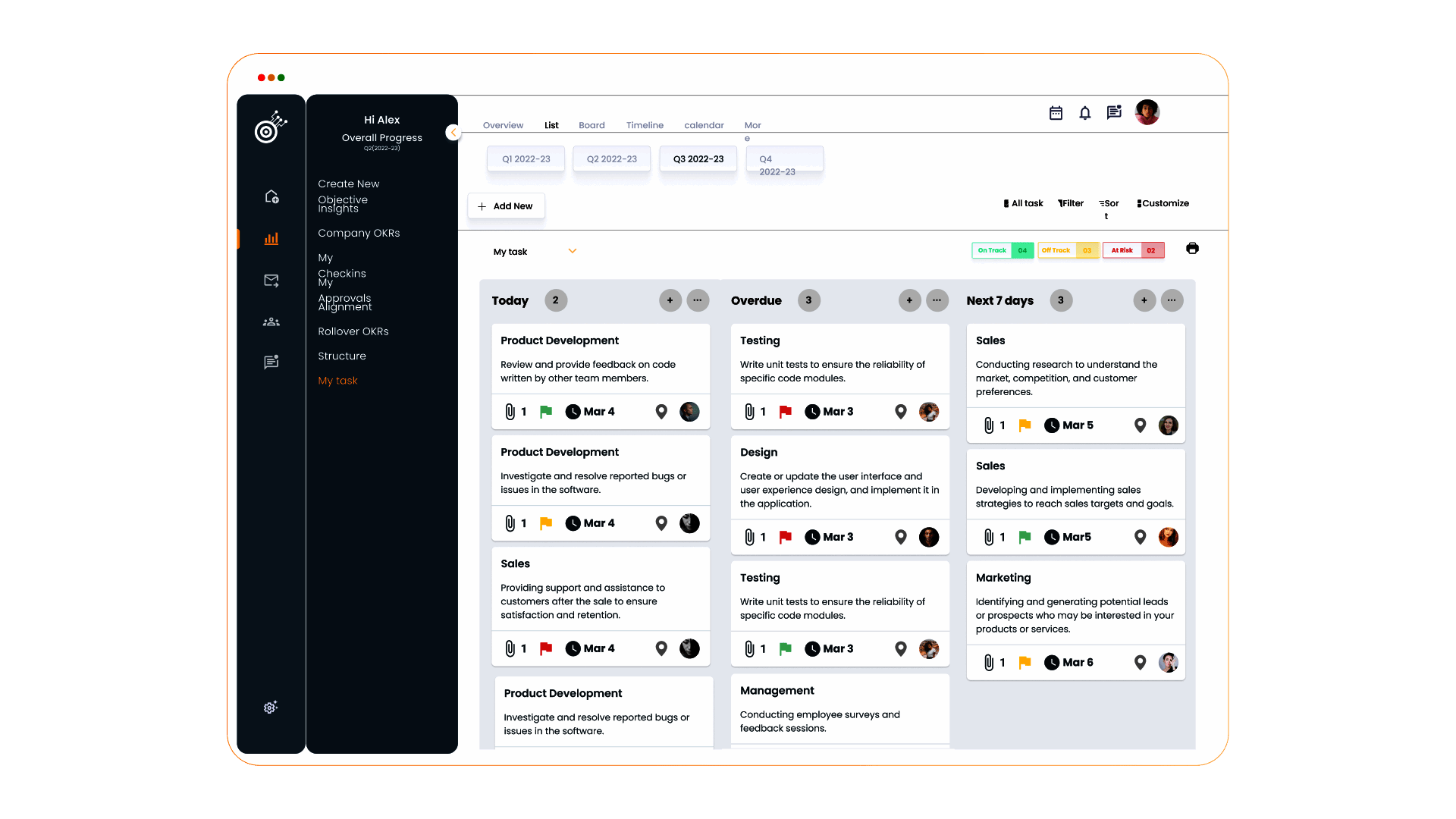This screenshot has height=819, width=1456.
Task: Click the Add New button
Action: (506, 206)
